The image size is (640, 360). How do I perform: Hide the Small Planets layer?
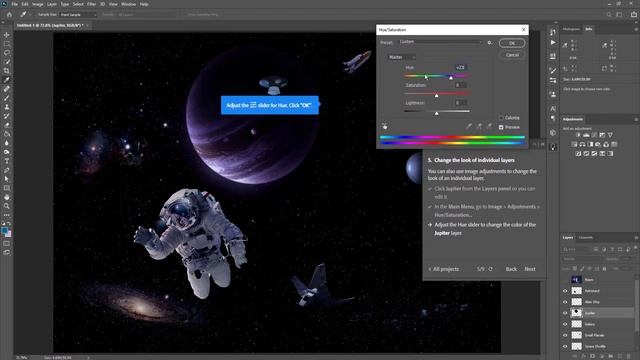565,335
